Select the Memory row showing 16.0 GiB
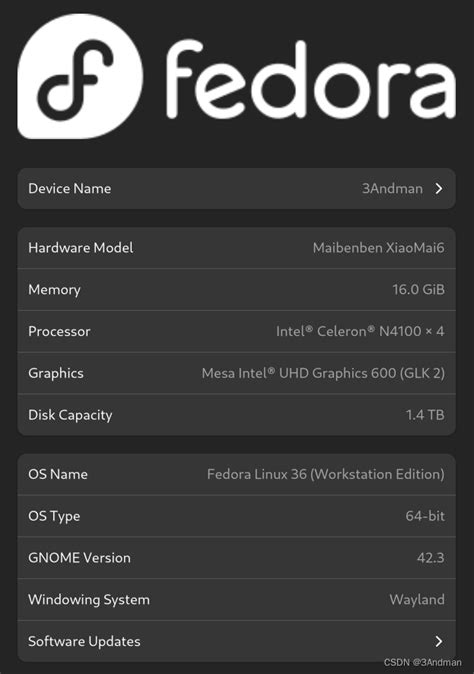 click(x=236, y=290)
